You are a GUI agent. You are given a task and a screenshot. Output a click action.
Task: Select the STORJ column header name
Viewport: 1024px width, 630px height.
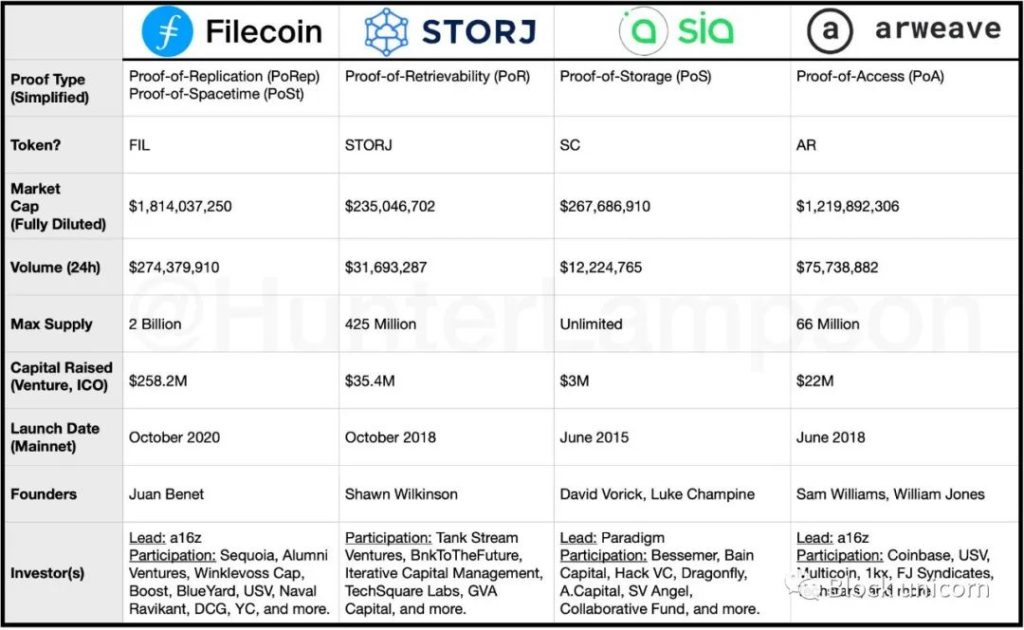[479, 32]
